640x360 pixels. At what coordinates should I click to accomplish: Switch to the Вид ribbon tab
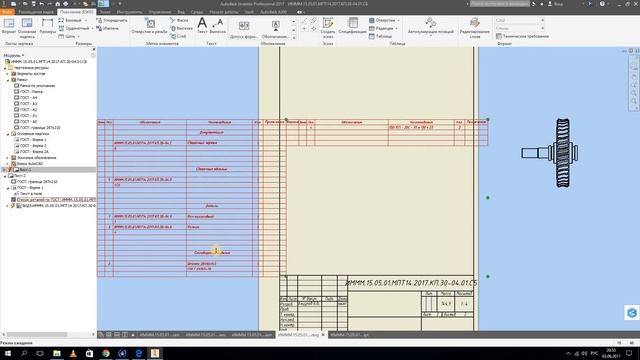coord(181,12)
